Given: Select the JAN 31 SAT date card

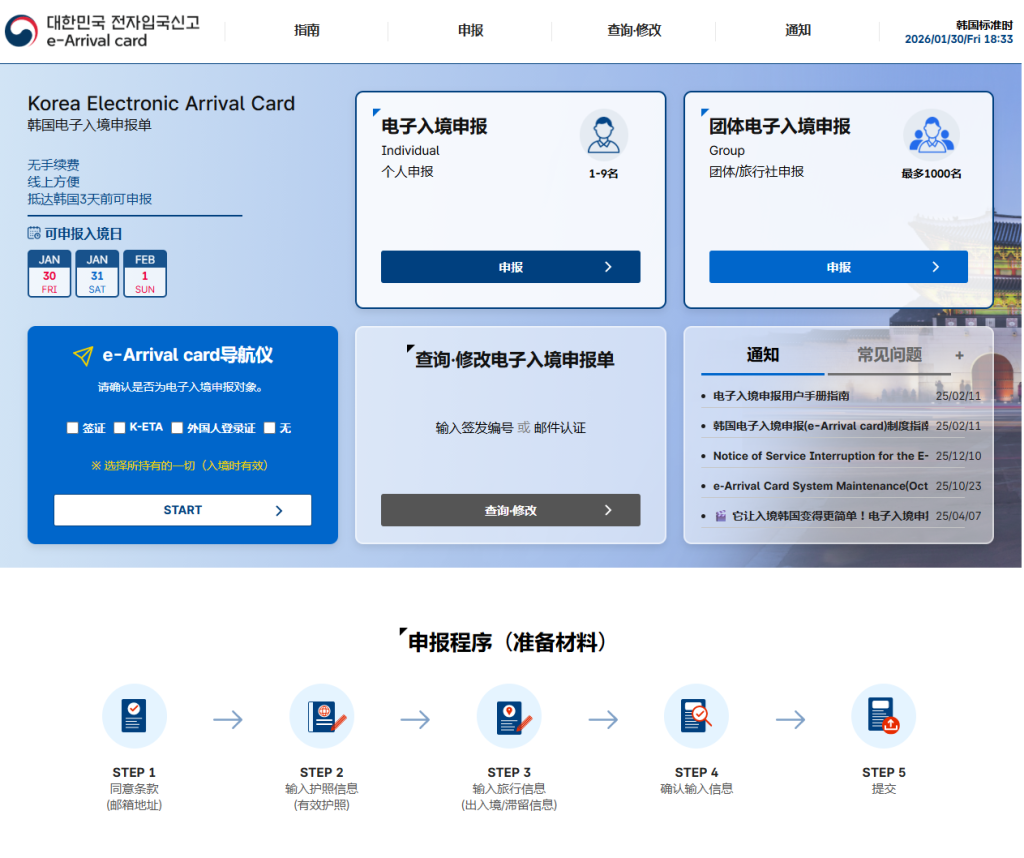Looking at the screenshot, I should coord(97,273).
